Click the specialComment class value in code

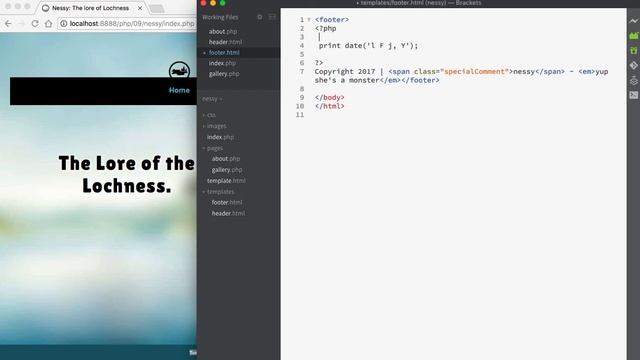pos(474,72)
